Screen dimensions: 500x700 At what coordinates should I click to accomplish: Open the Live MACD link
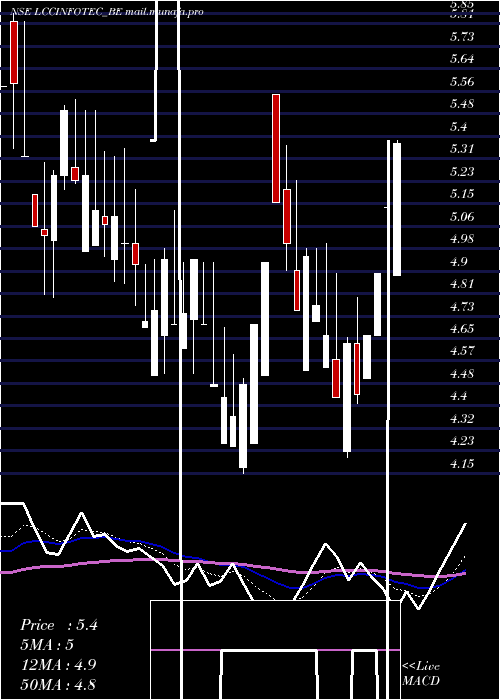[x=421, y=674]
